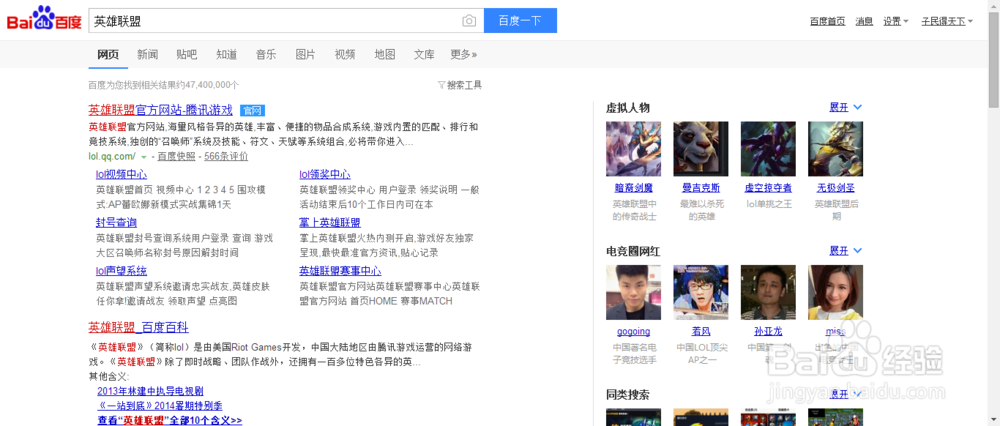Open 消息 link in header

click(x=864, y=21)
